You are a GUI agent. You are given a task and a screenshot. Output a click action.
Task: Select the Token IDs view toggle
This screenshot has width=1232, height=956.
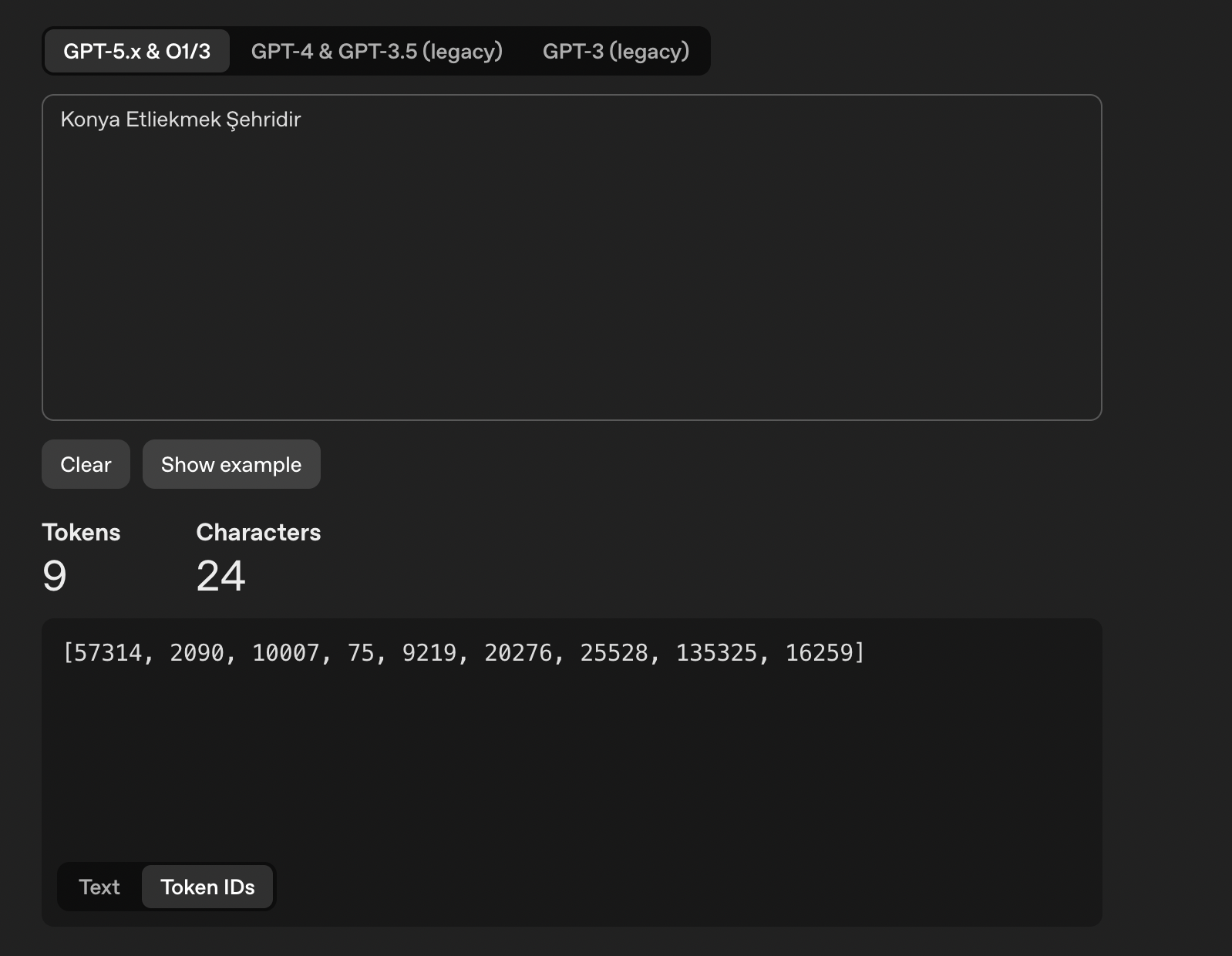click(207, 887)
